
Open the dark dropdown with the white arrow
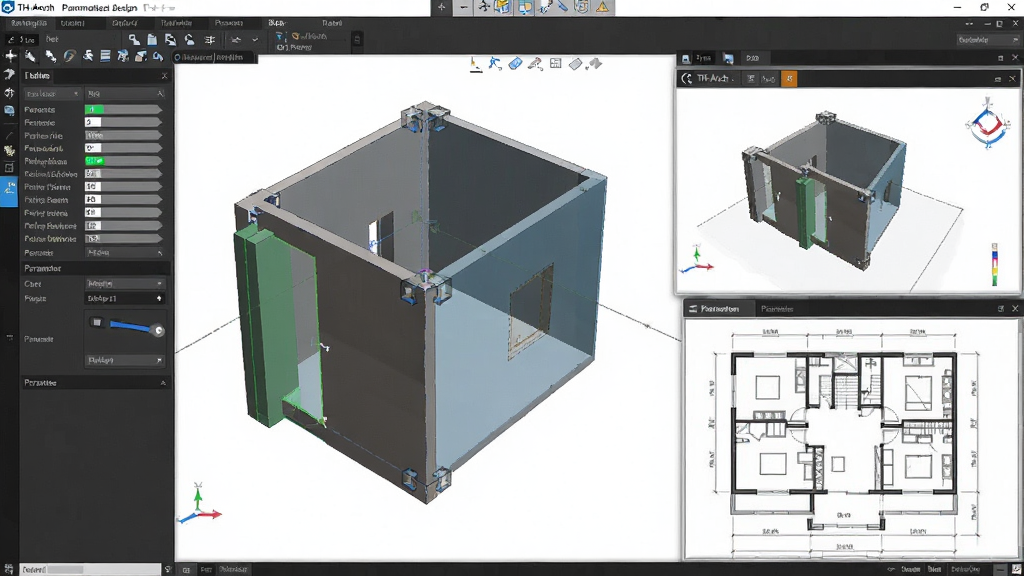click(124, 298)
